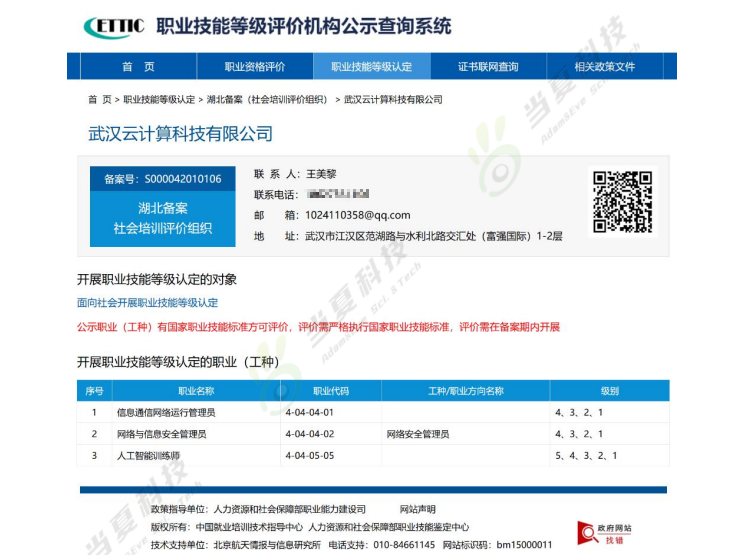Click the blurred 联系电话 value
The height and width of the screenshot is (555, 750).
[x=338, y=194]
